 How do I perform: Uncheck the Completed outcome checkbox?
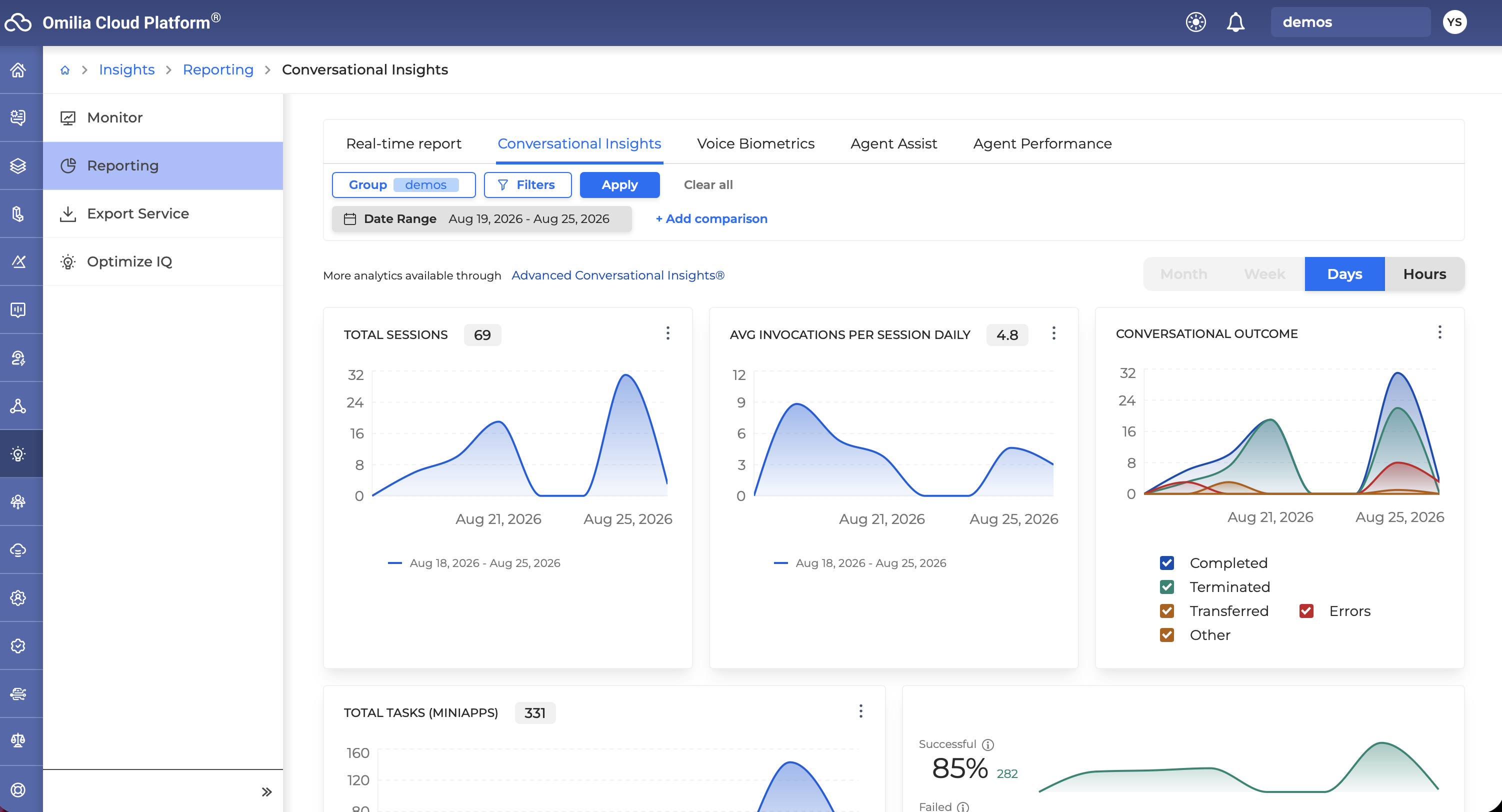tap(1166, 562)
